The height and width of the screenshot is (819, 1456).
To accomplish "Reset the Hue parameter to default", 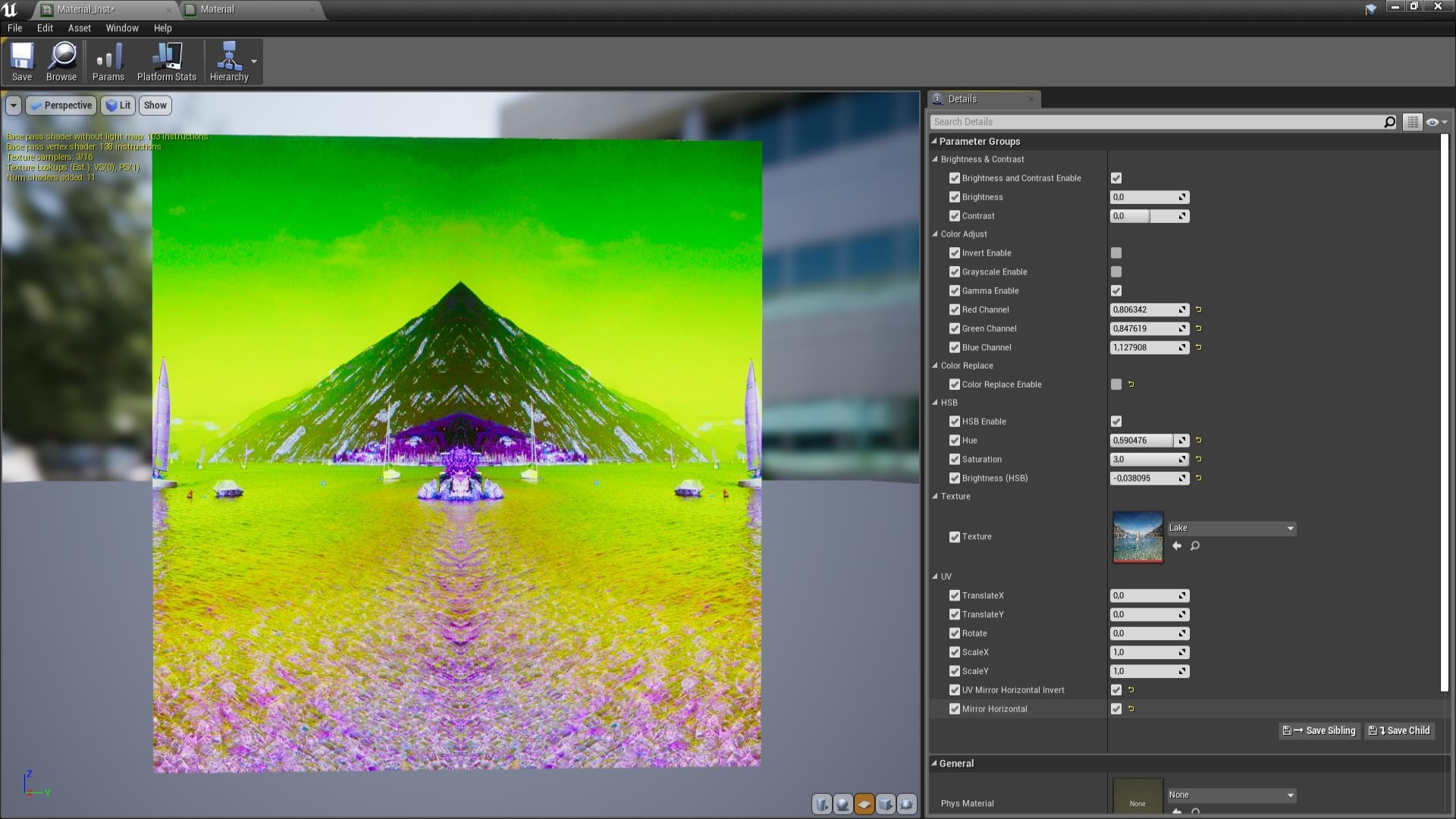I will (x=1198, y=440).
